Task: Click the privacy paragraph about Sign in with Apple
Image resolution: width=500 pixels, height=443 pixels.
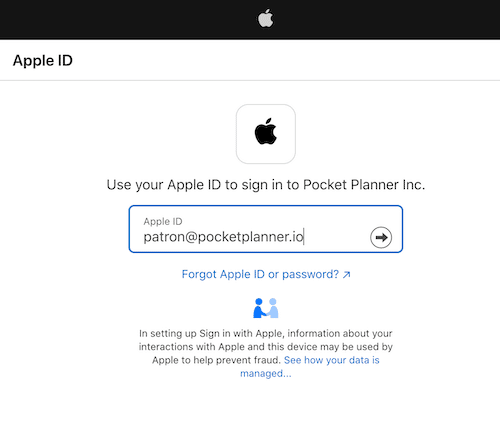Action: (x=266, y=353)
